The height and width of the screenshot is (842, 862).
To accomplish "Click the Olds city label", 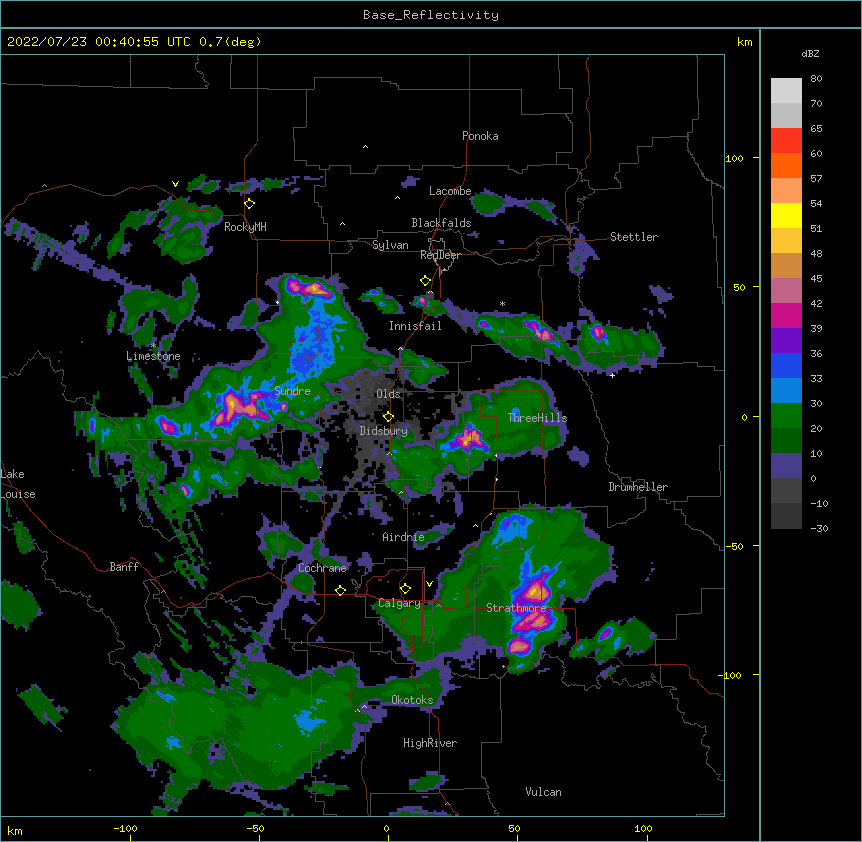I will coord(388,394).
